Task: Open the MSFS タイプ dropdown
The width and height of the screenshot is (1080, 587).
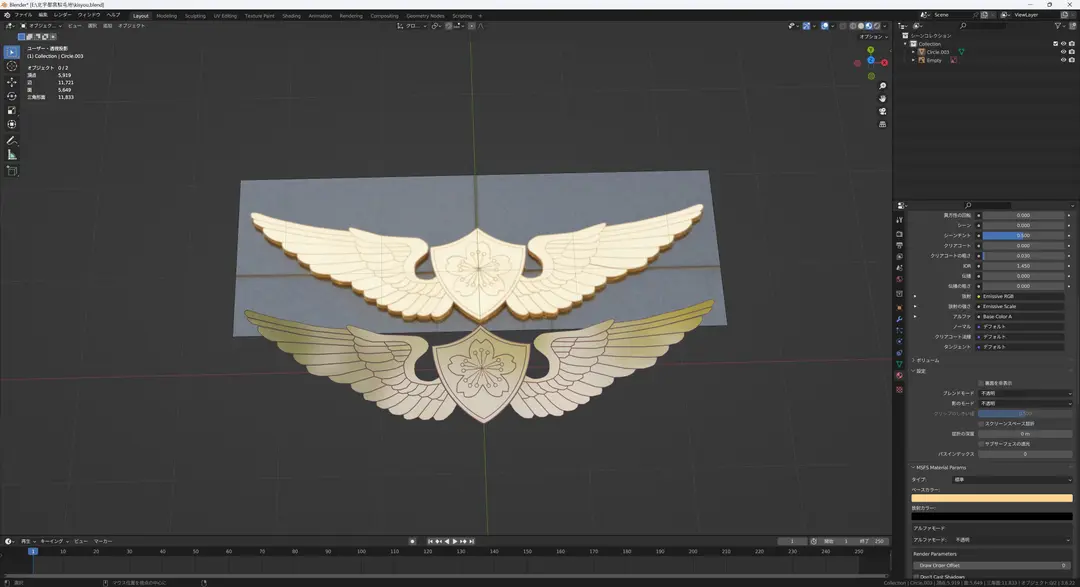Action: [1012, 480]
